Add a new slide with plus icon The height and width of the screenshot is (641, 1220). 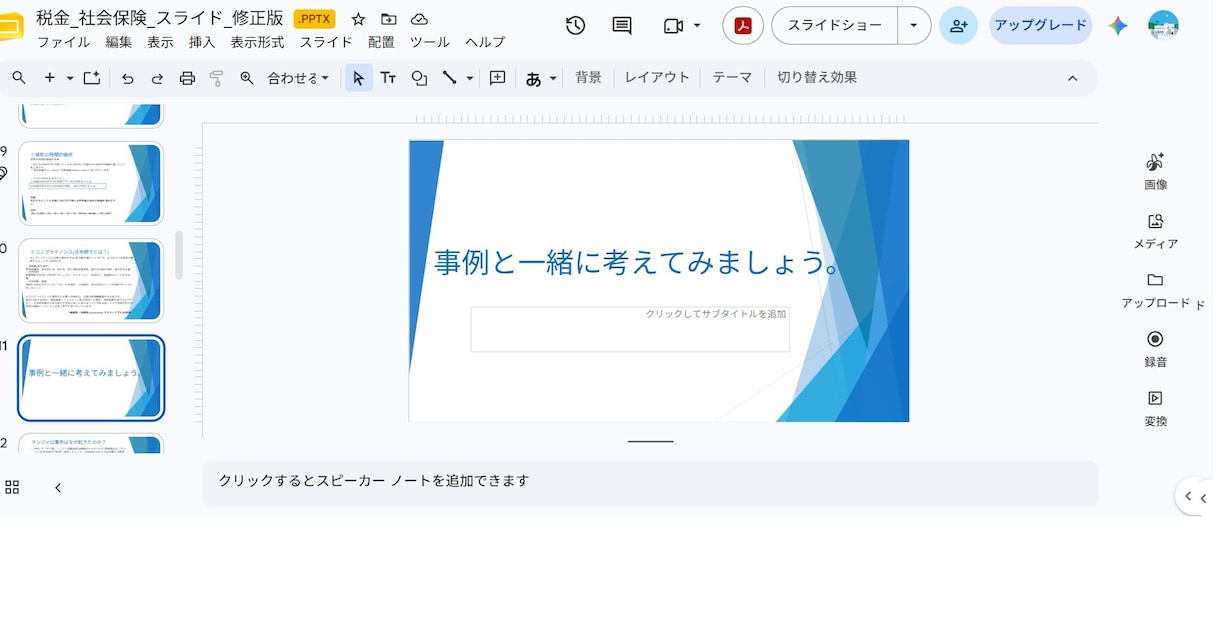tap(49, 78)
